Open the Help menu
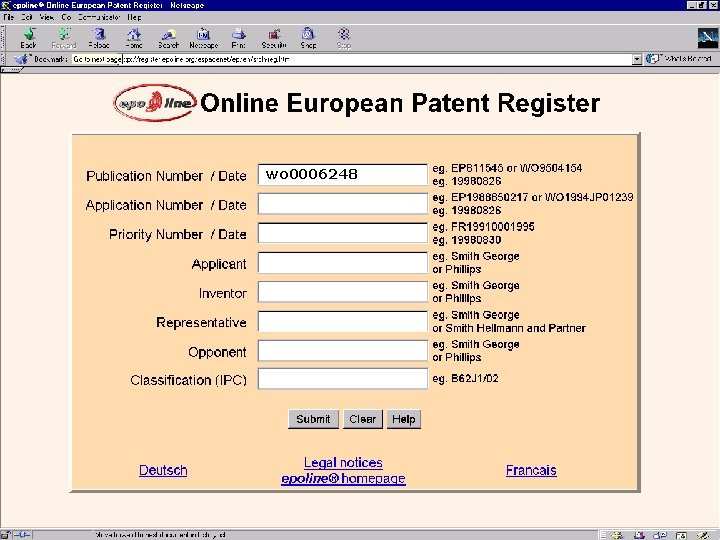This screenshot has width=720, height=540. (x=134, y=17)
